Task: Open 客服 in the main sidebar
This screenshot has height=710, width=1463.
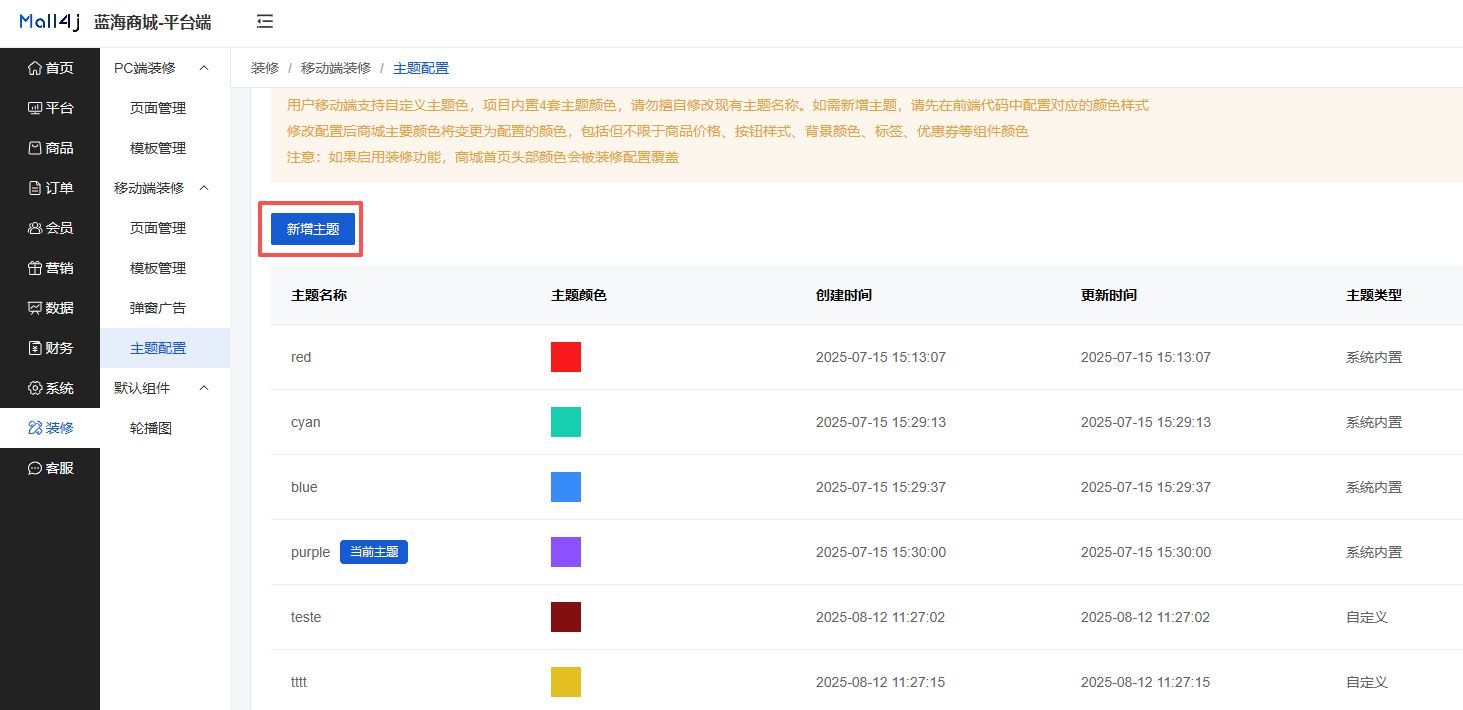Action: click(x=50, y=468)
